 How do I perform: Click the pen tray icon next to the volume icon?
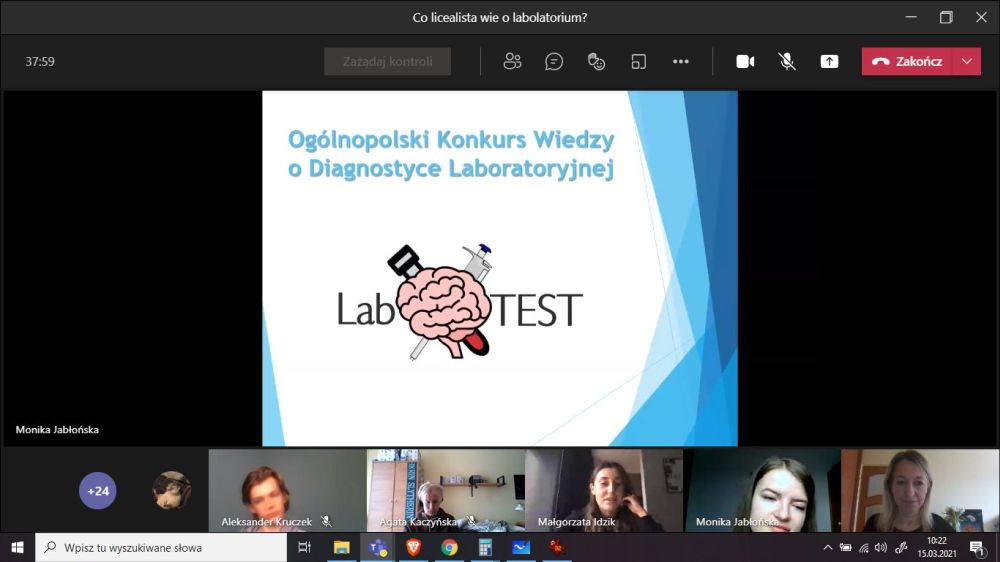(x=901, y=547)
